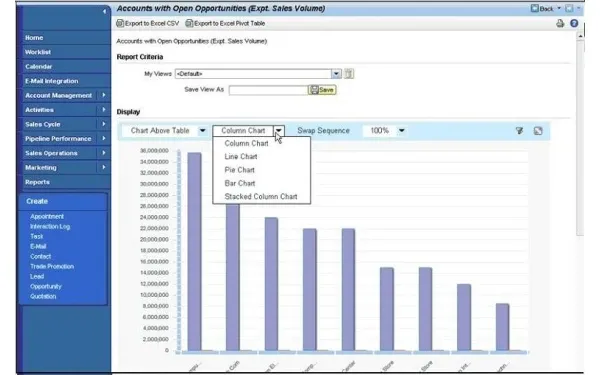Open the Back history dropdown arrow
Screen dimensions: 600x375
tap(559, 8)
